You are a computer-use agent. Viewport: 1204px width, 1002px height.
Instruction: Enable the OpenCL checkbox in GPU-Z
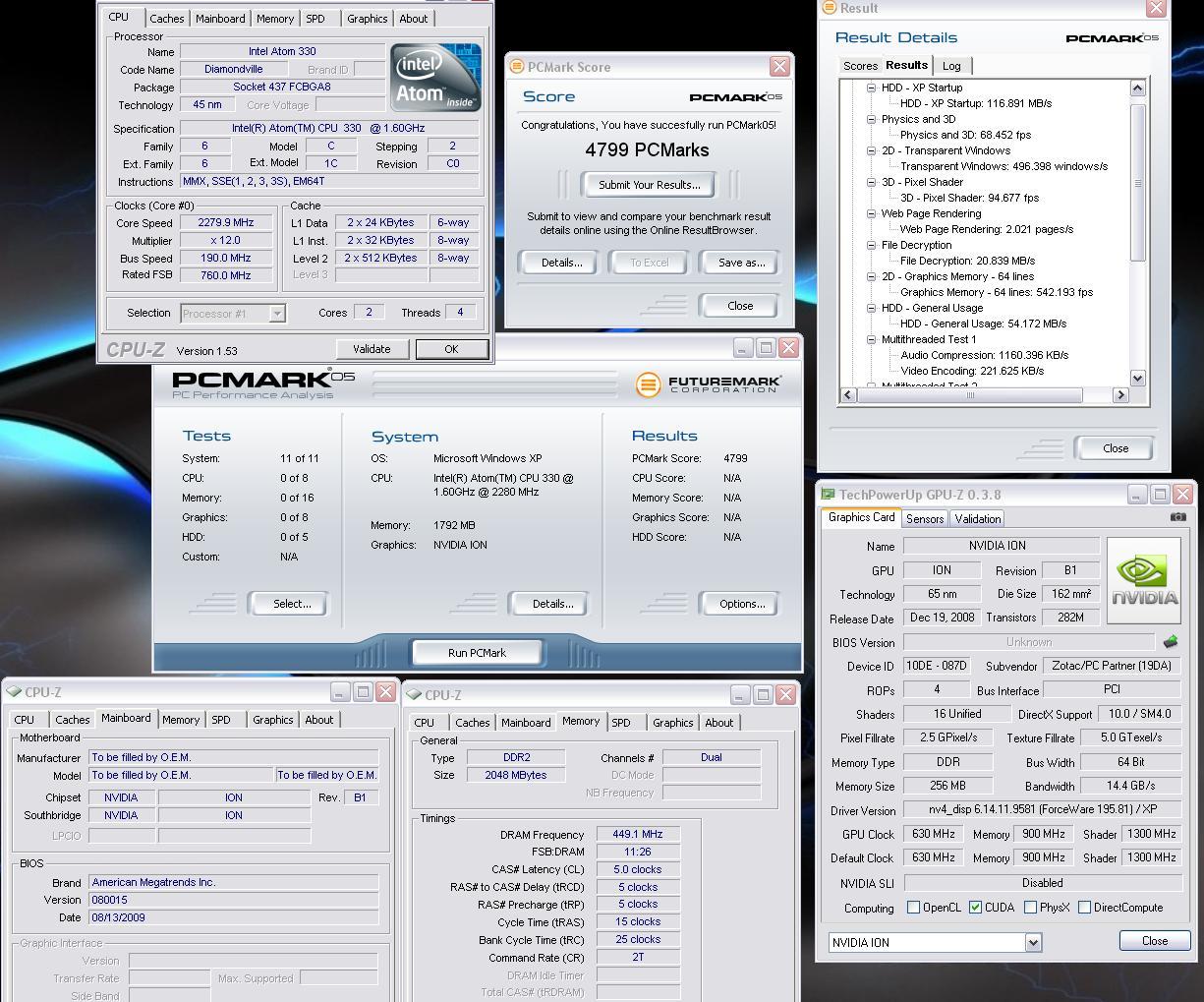pos(913,908)
